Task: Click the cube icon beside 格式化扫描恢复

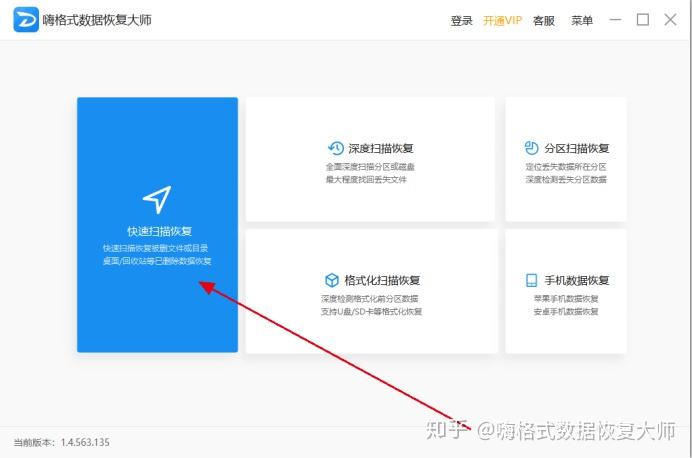Action: pyautogui.click(x=332, y=280)
